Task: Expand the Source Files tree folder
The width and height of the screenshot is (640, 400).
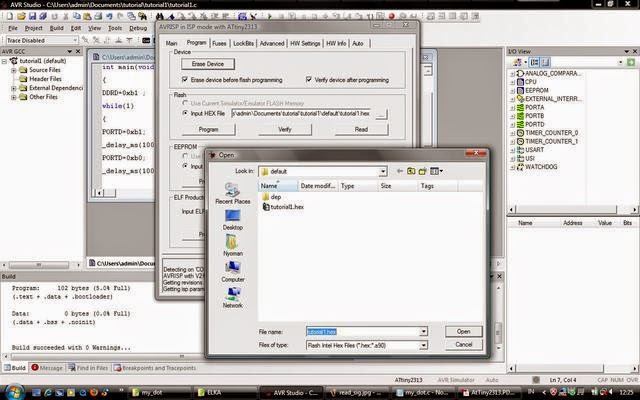Action: pos(14,70)
